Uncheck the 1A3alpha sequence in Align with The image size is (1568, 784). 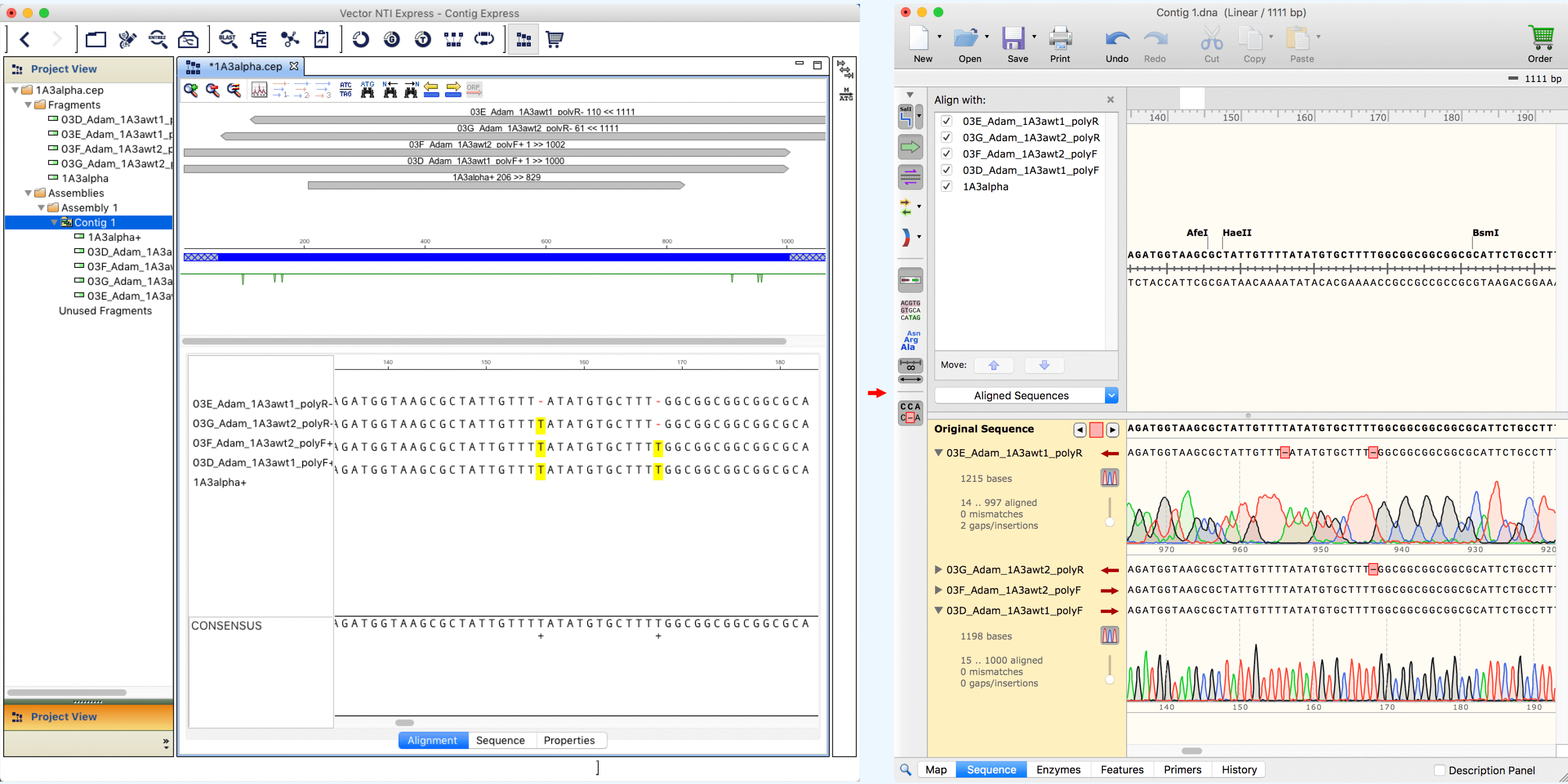point(946,186)
